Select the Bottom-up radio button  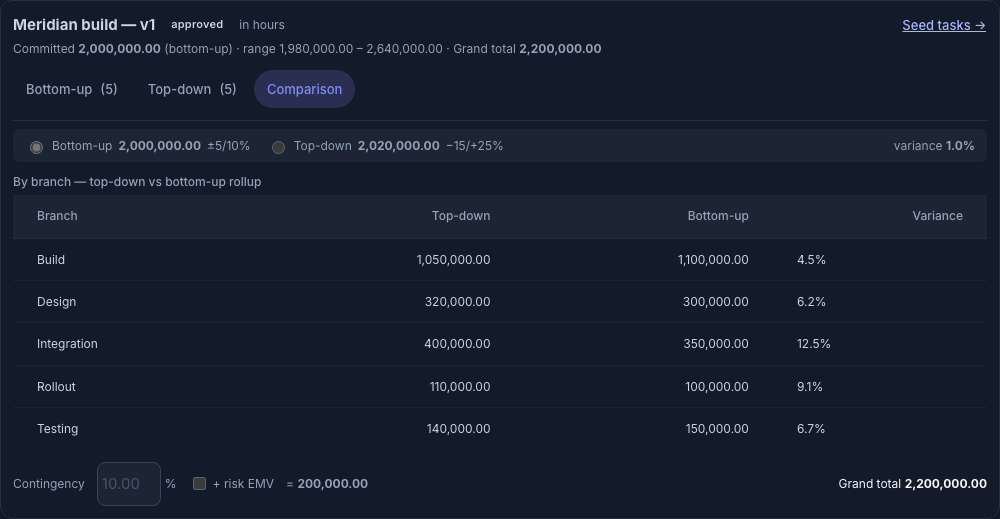pos(36,147)
